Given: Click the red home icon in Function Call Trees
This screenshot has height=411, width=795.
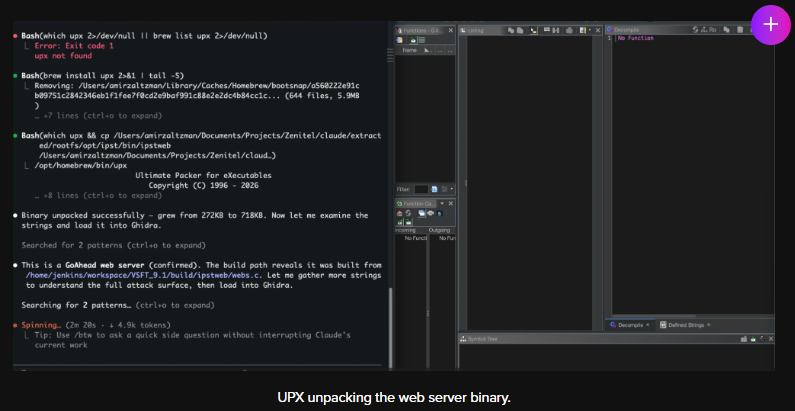Looking at the screenshot, I should click(x=400, y=213).
